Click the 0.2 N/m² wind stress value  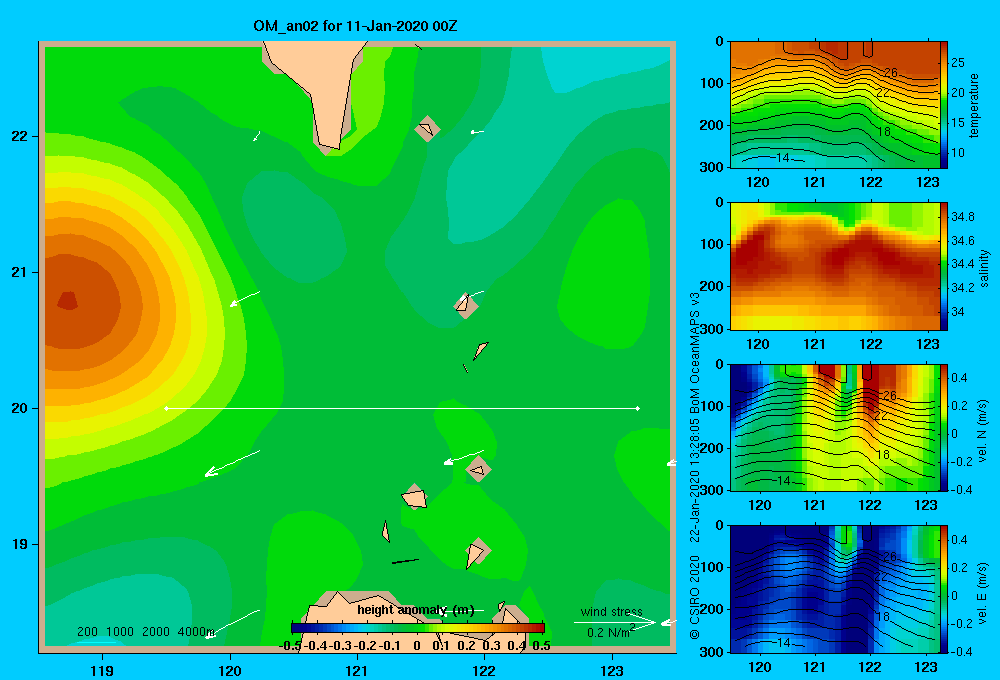611,632
